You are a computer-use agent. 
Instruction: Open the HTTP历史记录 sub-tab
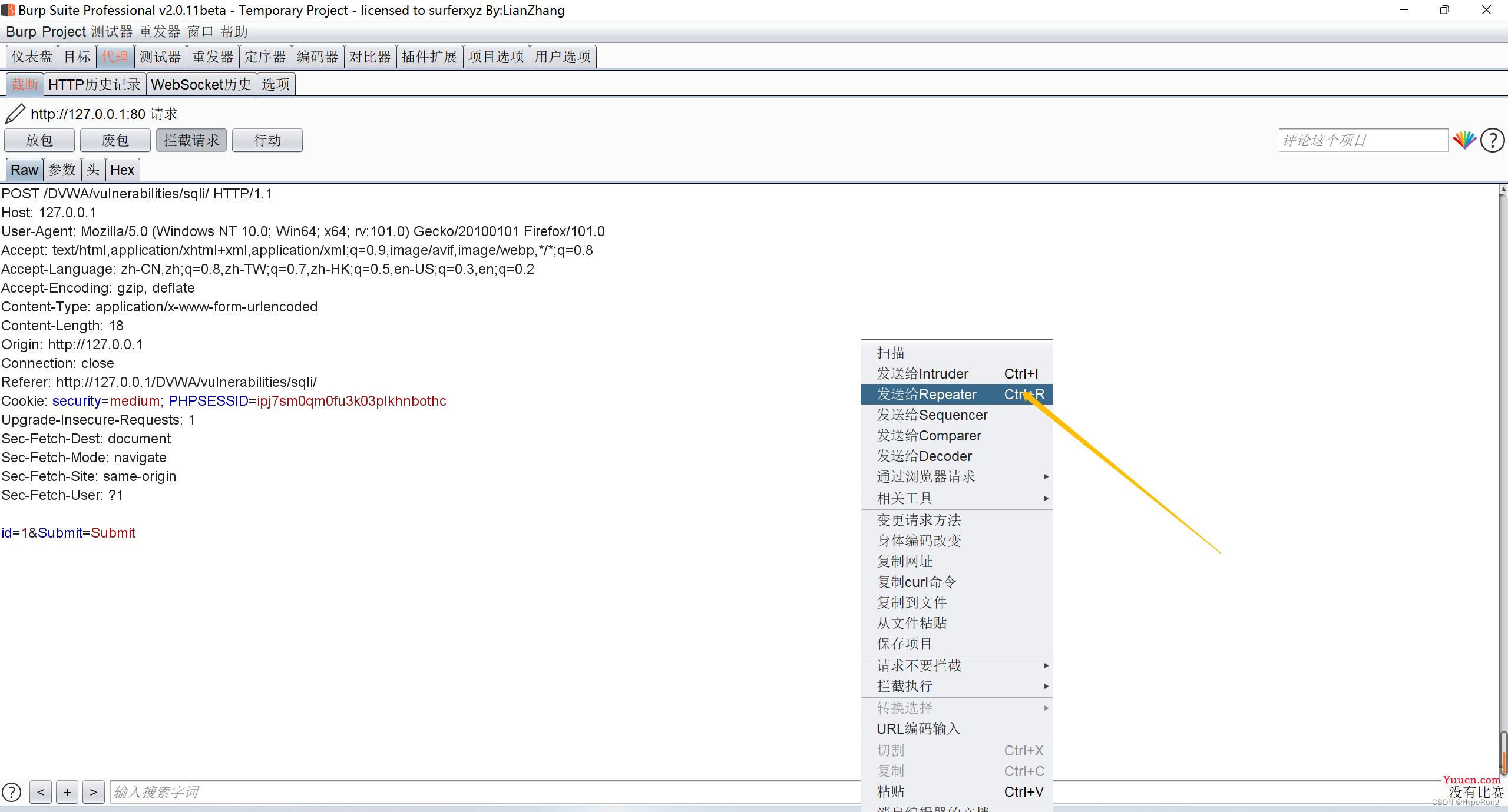pos(94,84)
